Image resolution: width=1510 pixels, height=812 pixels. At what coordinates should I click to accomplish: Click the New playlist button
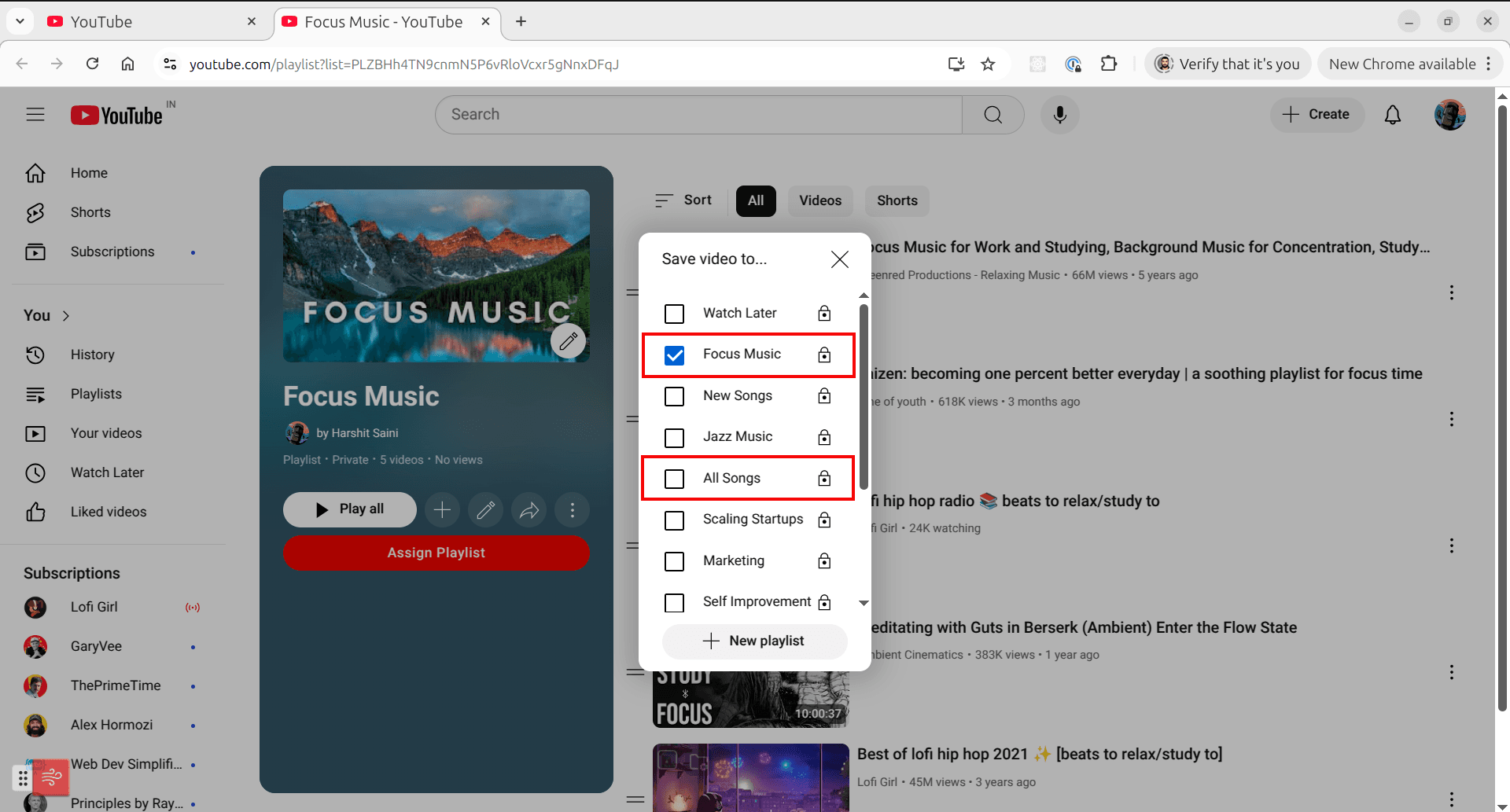click(x=754, y=641)
